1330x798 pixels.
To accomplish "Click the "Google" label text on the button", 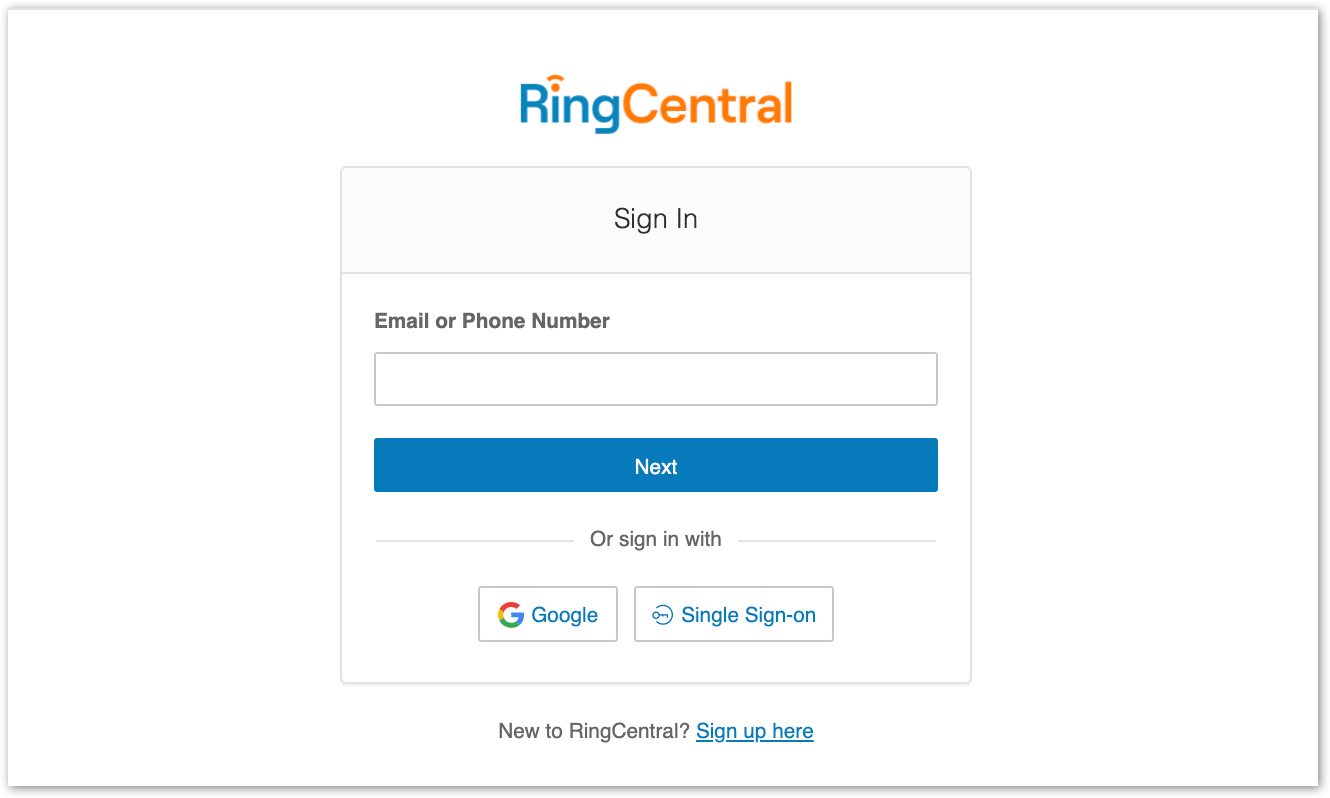I will 565,615.
